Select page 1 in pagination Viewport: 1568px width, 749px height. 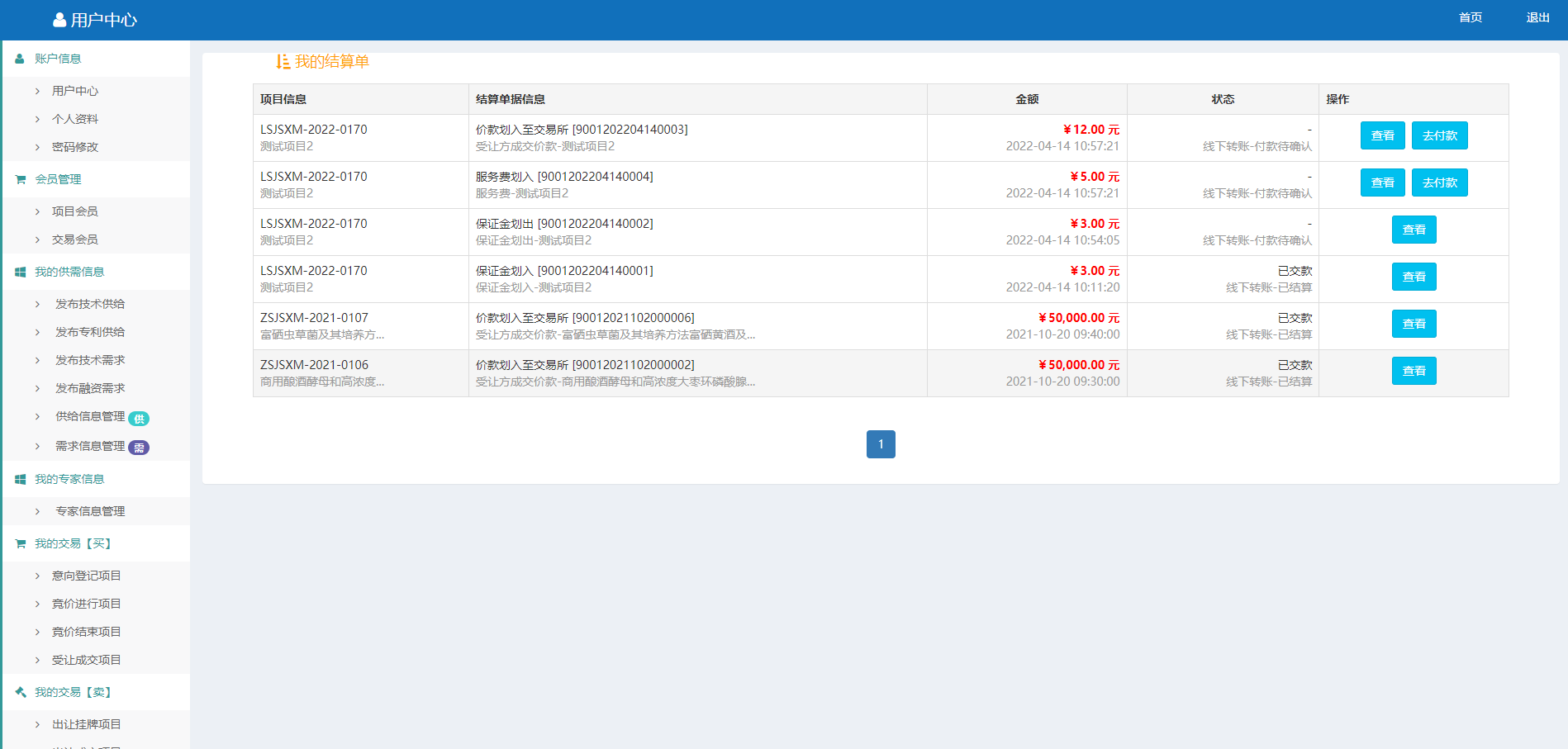(881, 444)
